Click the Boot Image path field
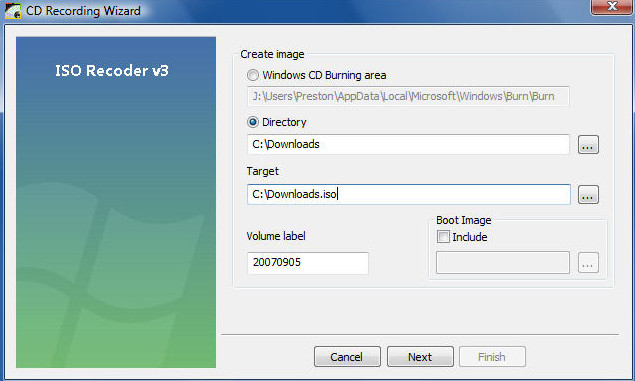This screenshot has width=635, height=381. (x=503, y=263)
